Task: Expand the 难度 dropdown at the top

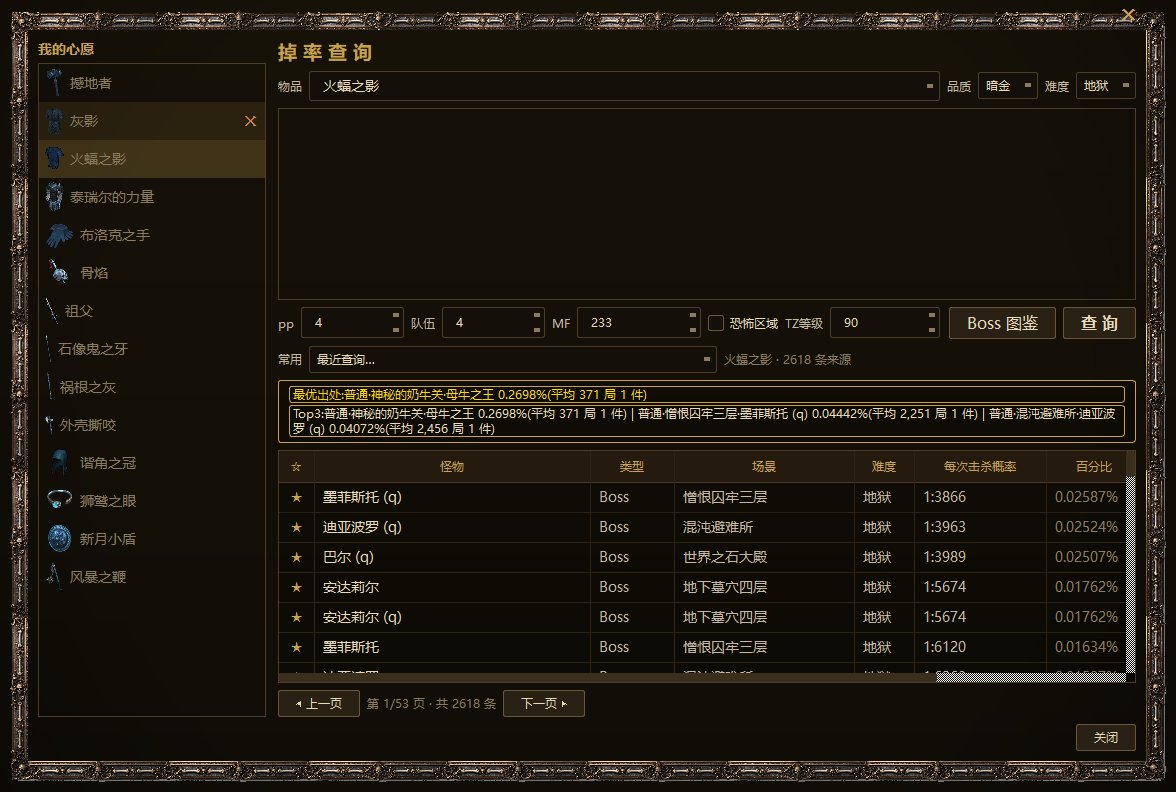Action: pos(1106,86)
